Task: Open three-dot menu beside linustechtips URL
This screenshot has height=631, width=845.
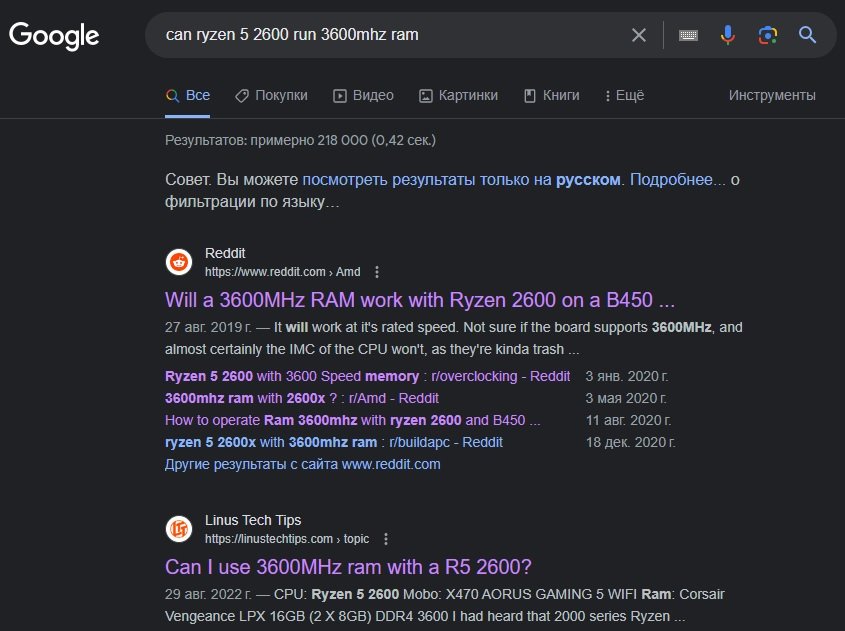Action: [x=386, y=539]
